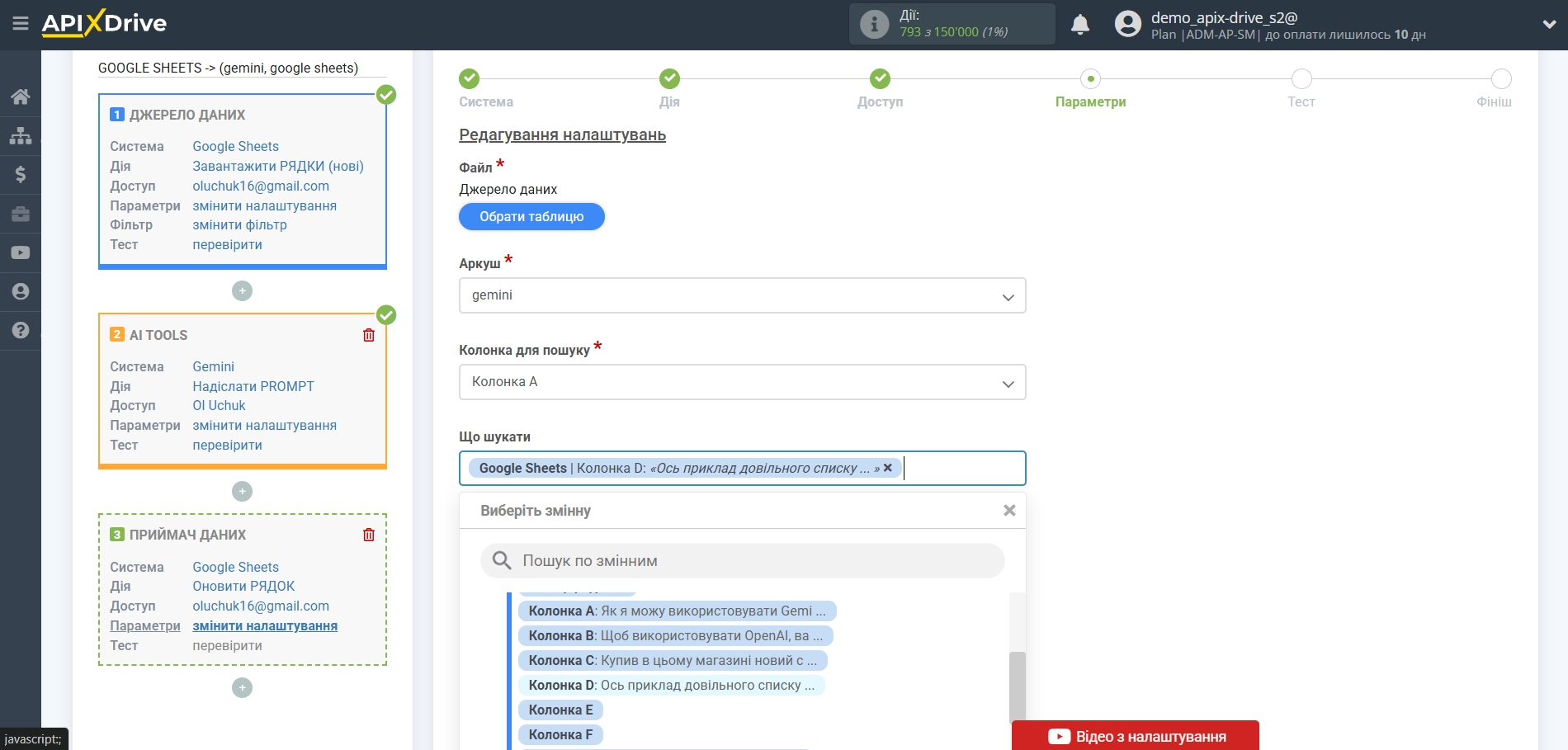Open Google Sheets link in ПРИЙМАЧ ДАНИХ
Screen dimensions: 1568x750
click(x=235, y=567)
